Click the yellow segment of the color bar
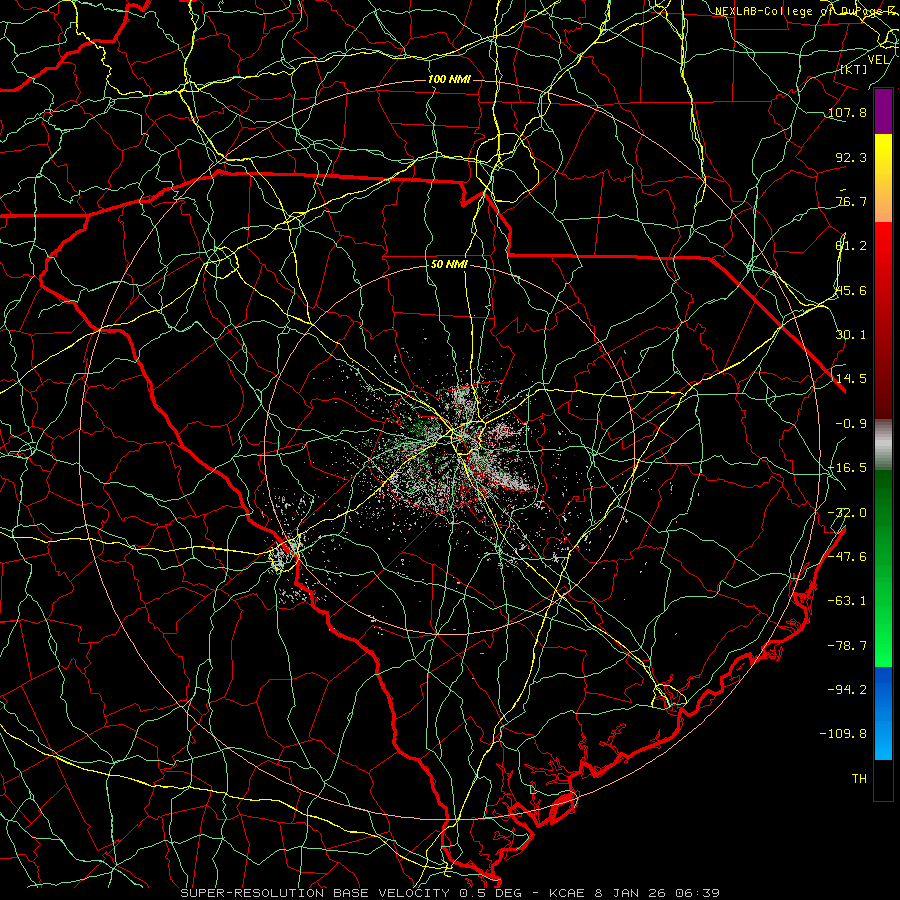 pos(883,178)
